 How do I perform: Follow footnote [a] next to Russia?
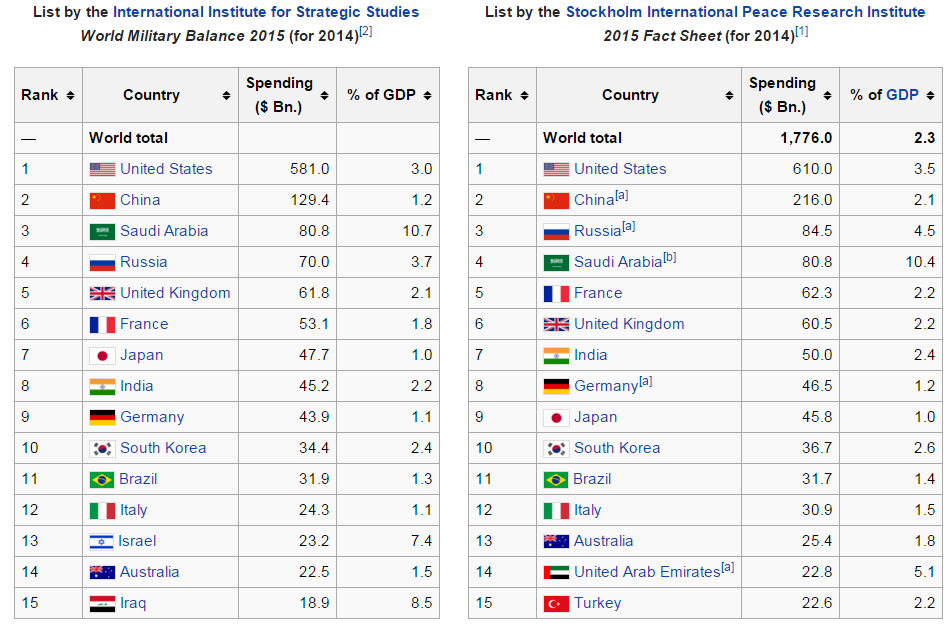tap(628, 226)
